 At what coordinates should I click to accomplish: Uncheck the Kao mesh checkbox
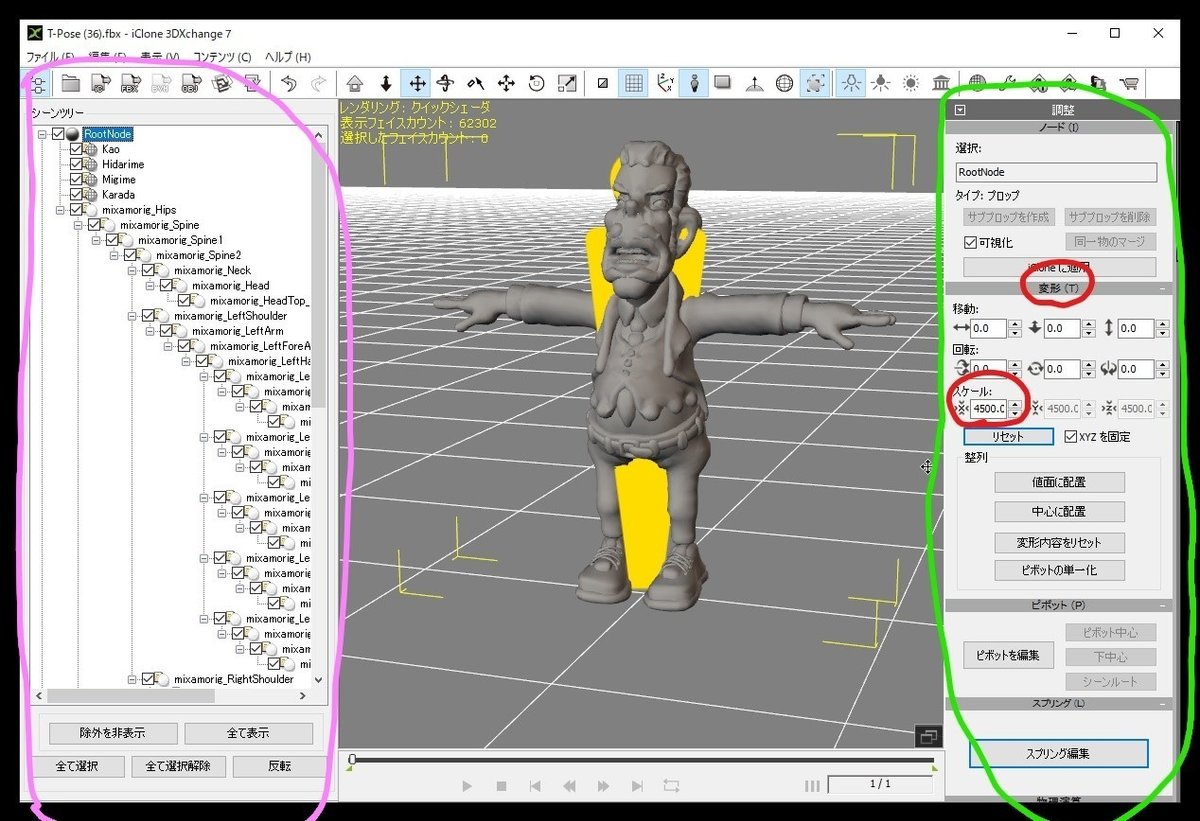[76, 149]
